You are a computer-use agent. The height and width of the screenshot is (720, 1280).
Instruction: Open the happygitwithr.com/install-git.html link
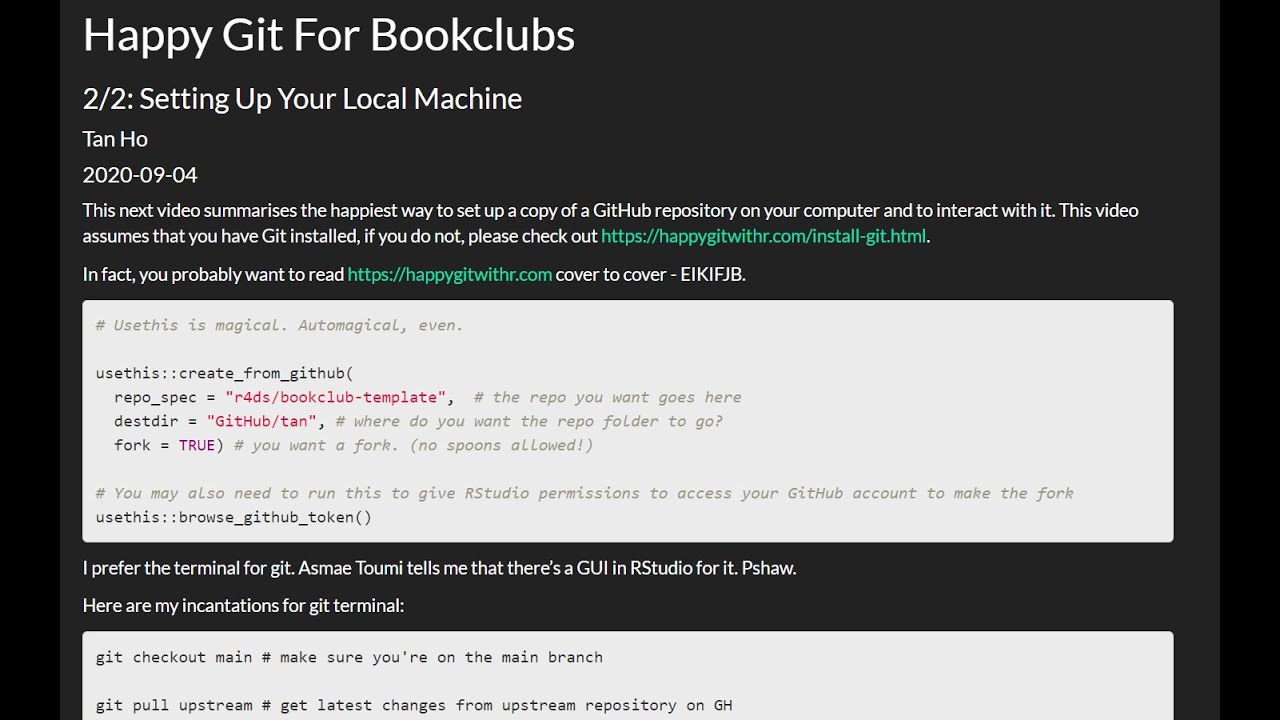click(763, 236)
